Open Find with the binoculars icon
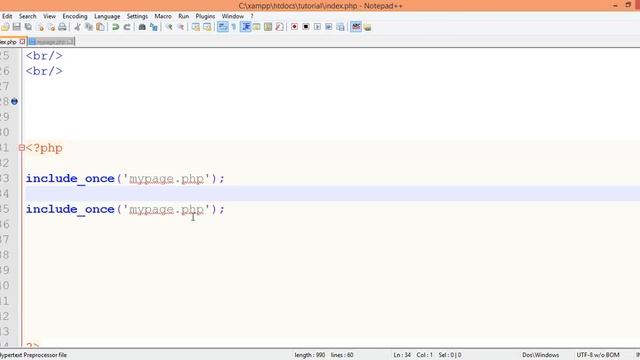Screen dimensions: 640x360 142,27
